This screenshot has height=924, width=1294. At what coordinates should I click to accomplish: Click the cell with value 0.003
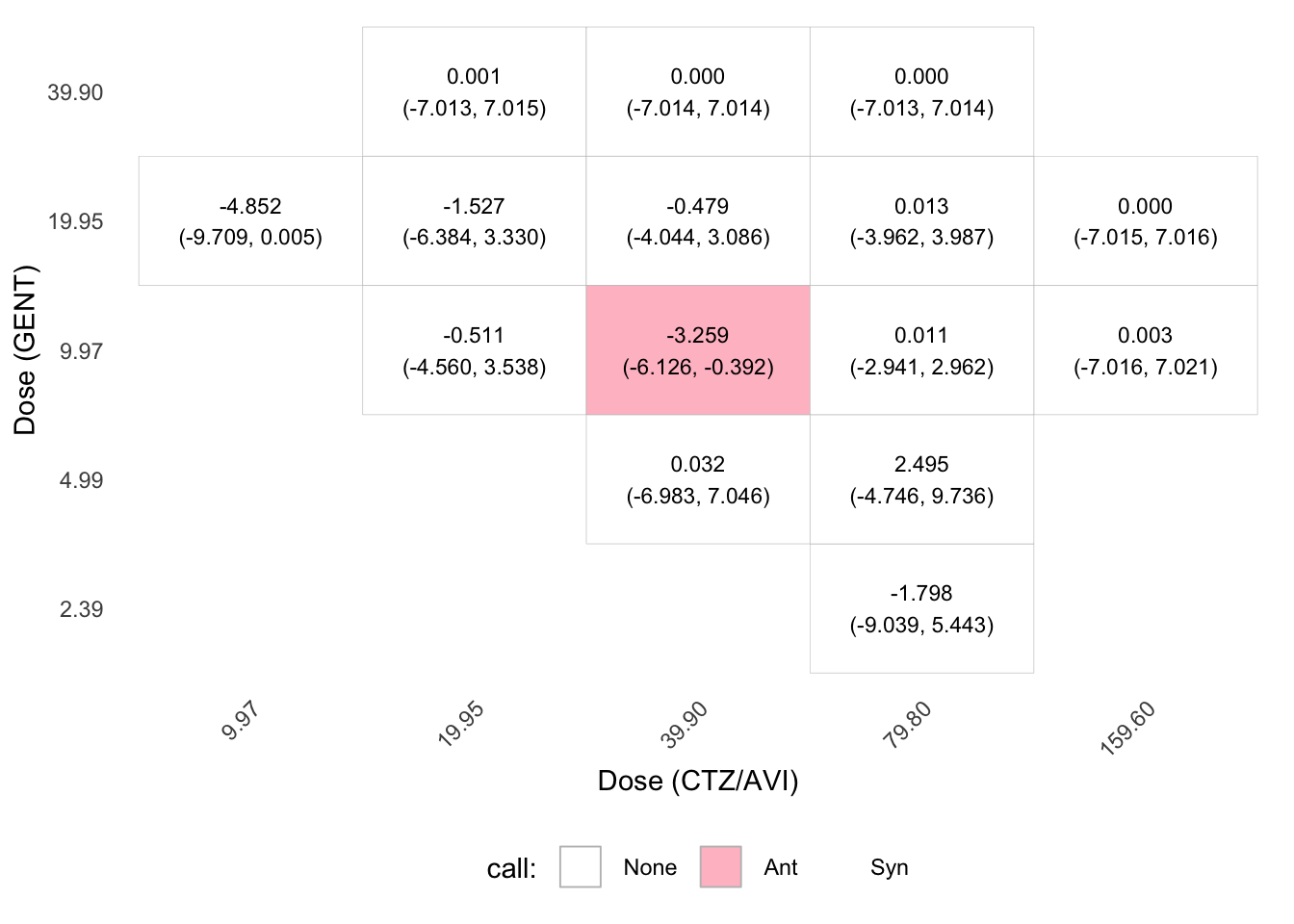(x=1146, y=350)
